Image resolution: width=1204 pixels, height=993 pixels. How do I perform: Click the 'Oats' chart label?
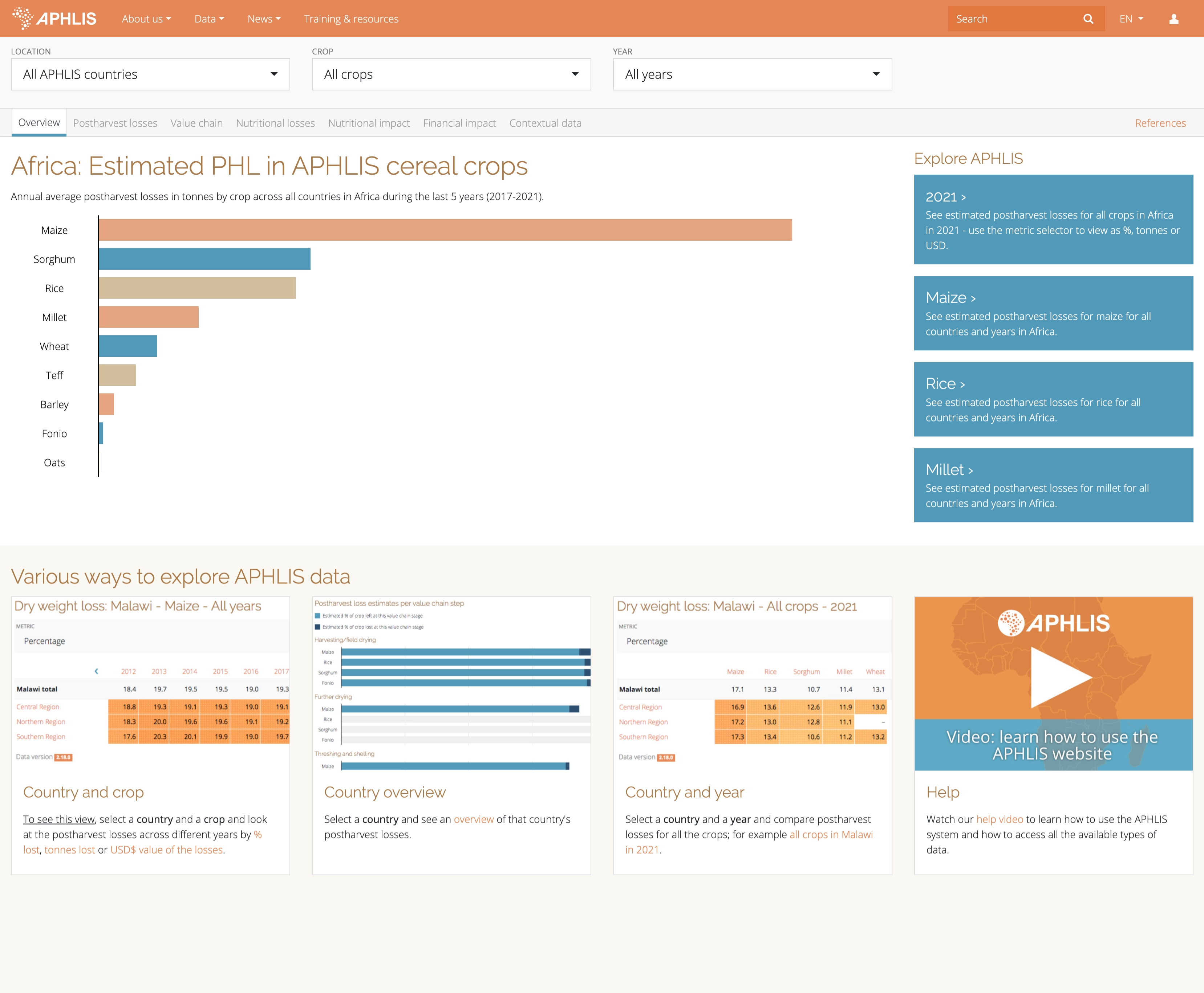[x=54, y=463]
